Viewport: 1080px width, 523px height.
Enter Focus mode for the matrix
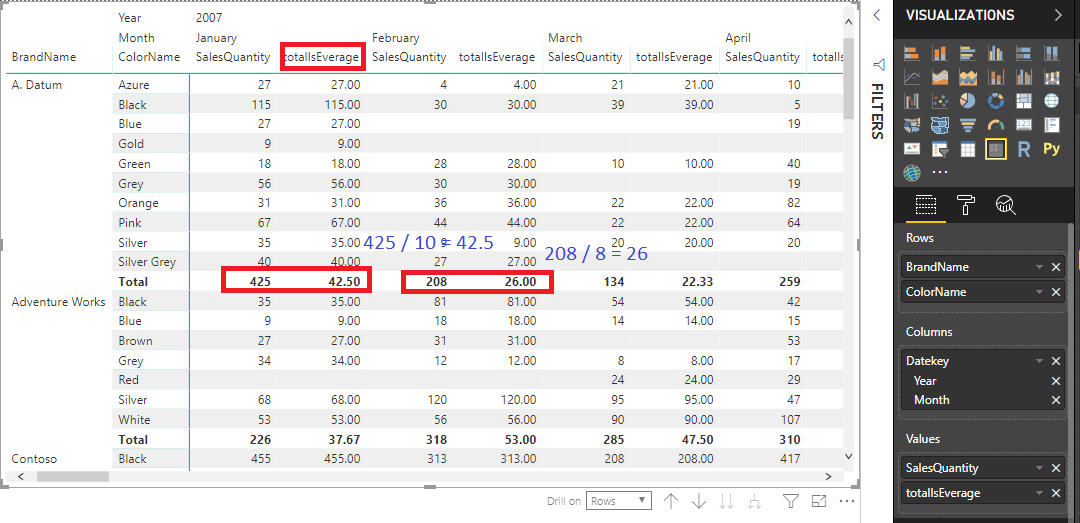[819, 501]
